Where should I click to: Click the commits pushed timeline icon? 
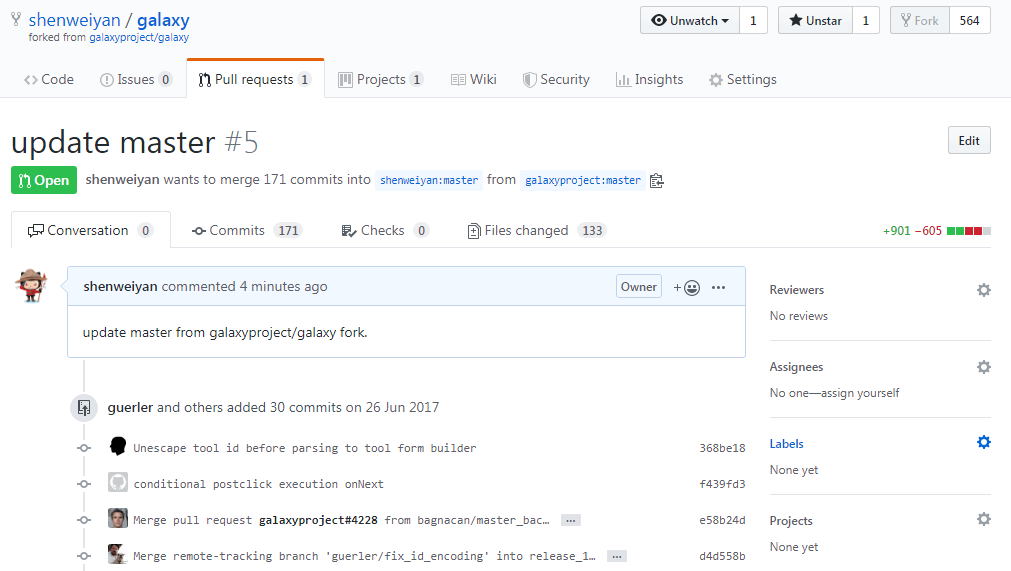(x=84, y=408)
